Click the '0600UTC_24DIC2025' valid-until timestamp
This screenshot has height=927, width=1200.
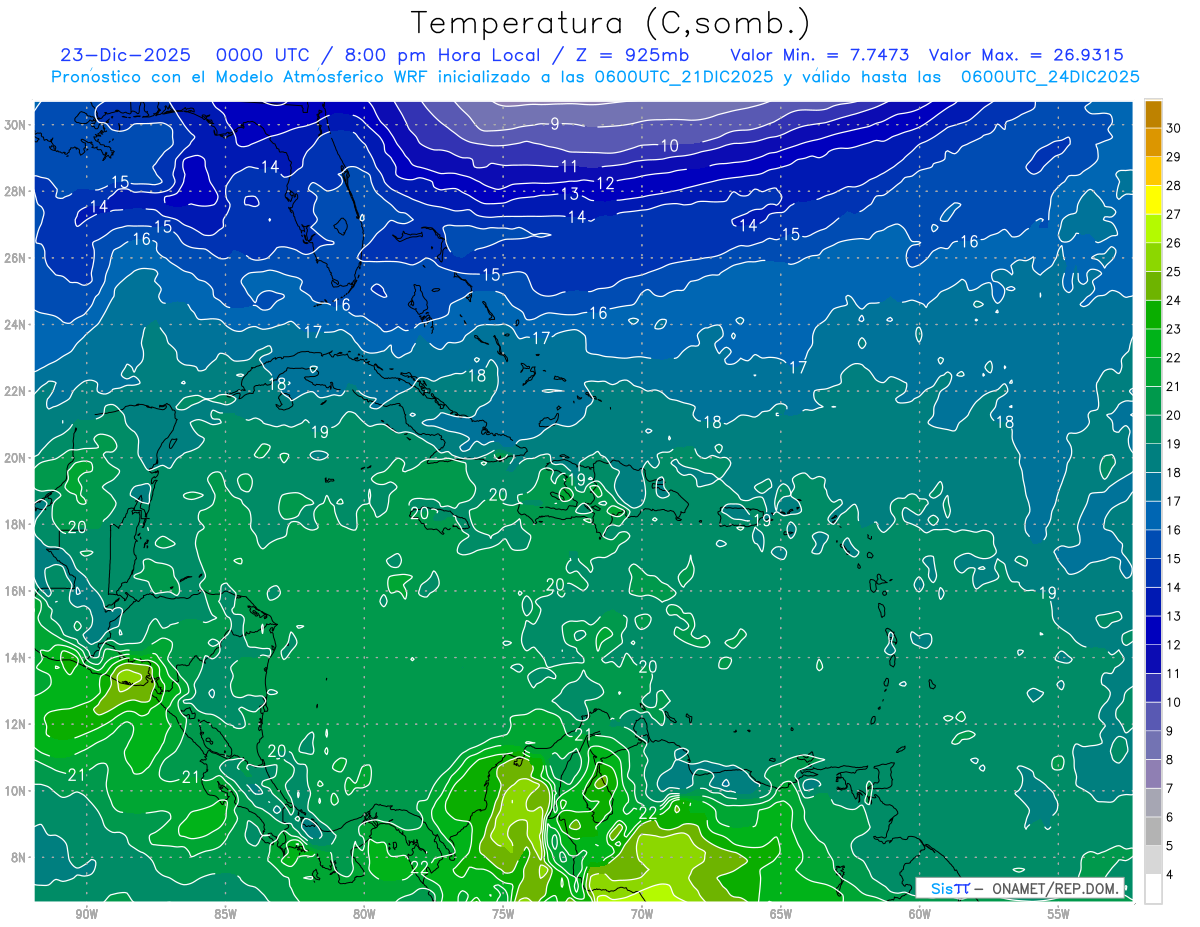(1050, 77)
